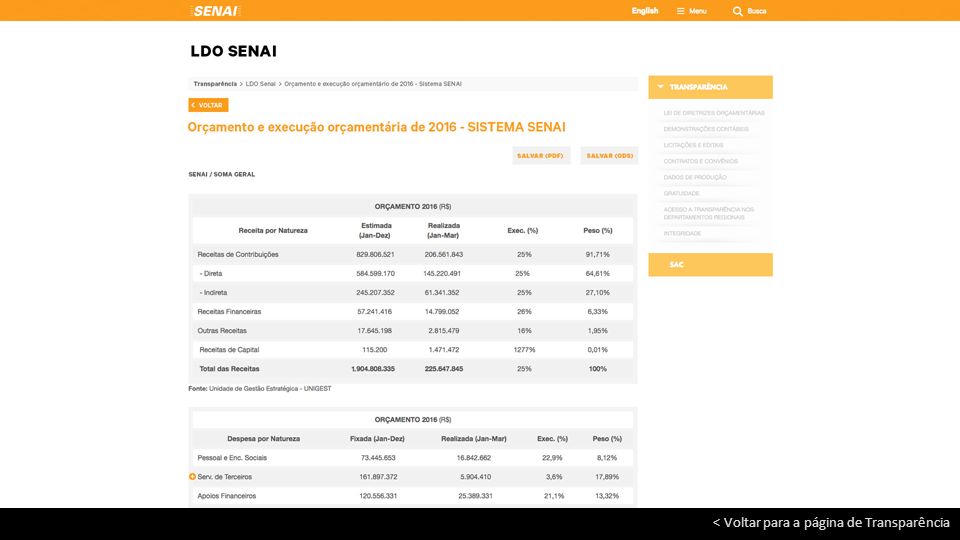
Task: Click the Busca magnifying glass icon
Action: (x=737, y=11)
